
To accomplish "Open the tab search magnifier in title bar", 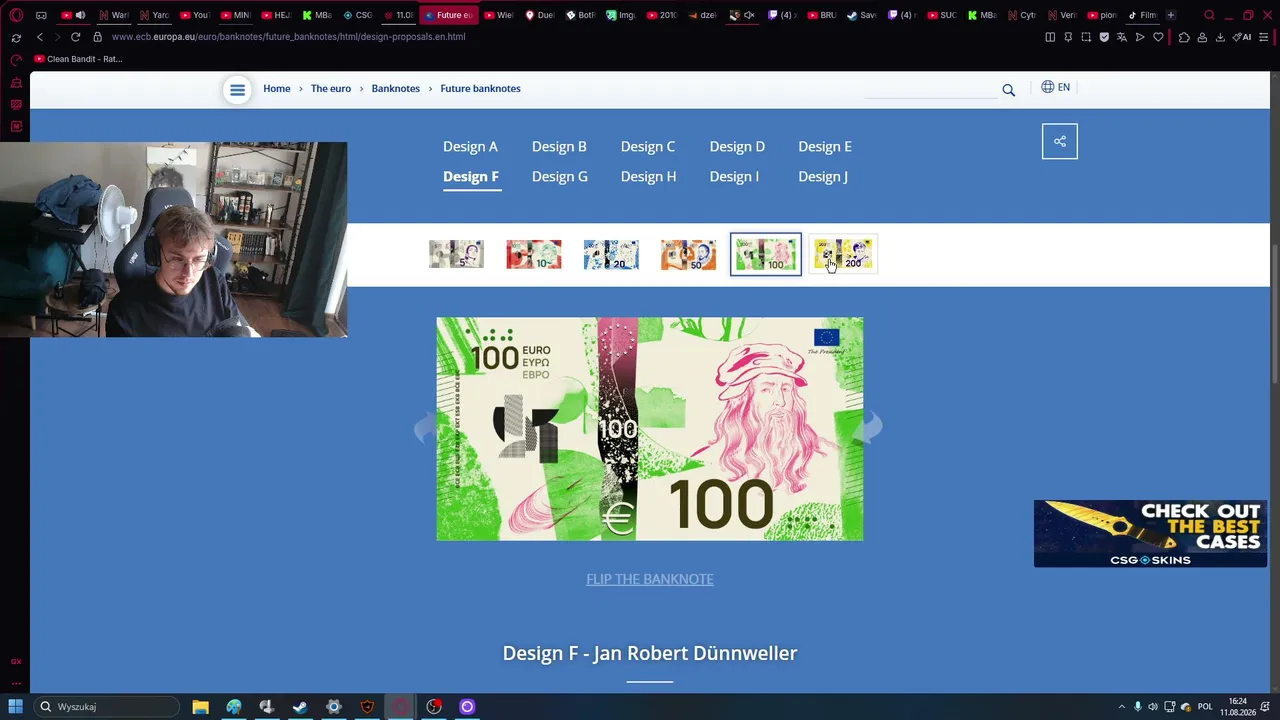I will click(1210, 15).
